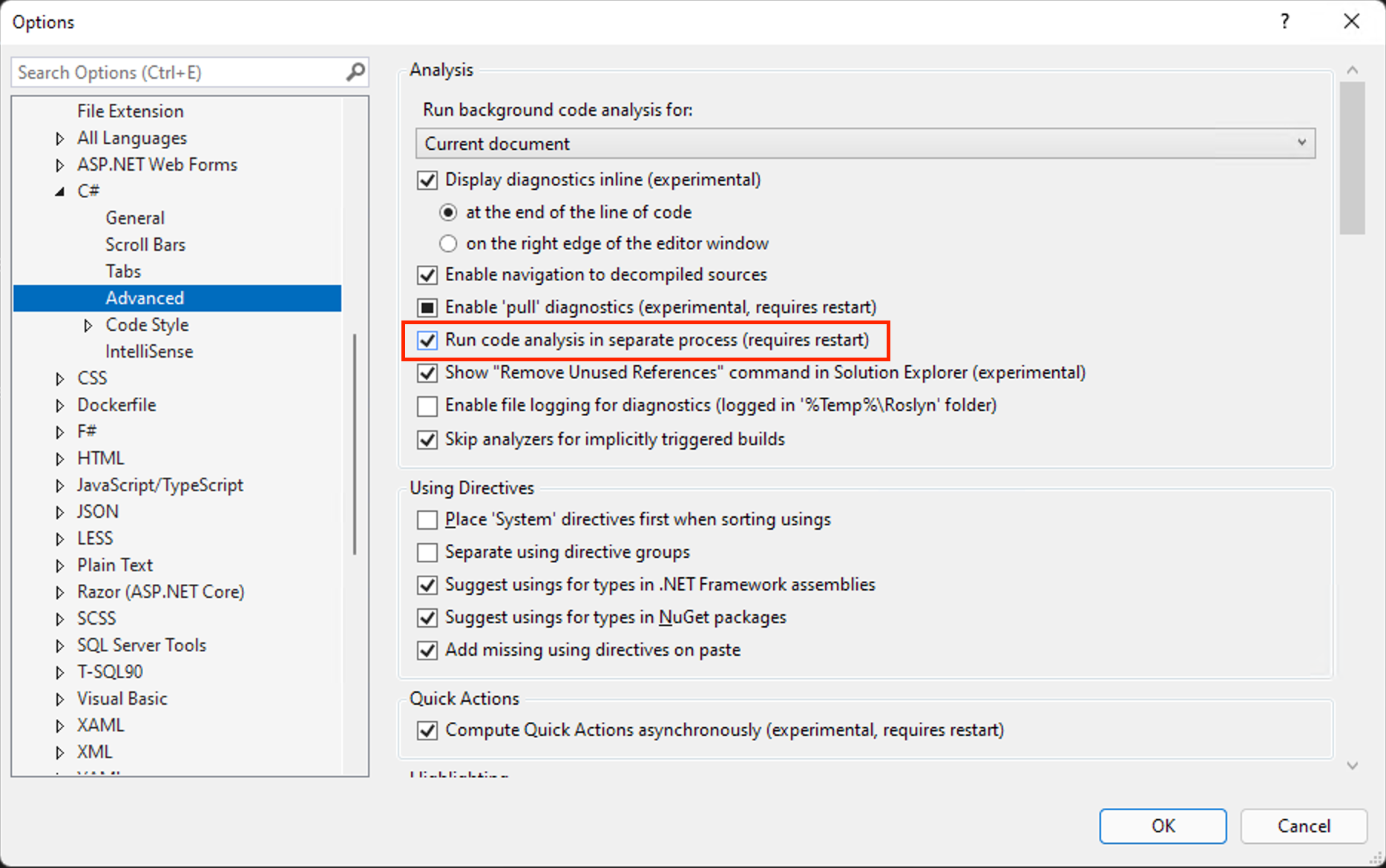Click the OK button
Viewport: 1386px width, 868px height.
click(1163, 826)
